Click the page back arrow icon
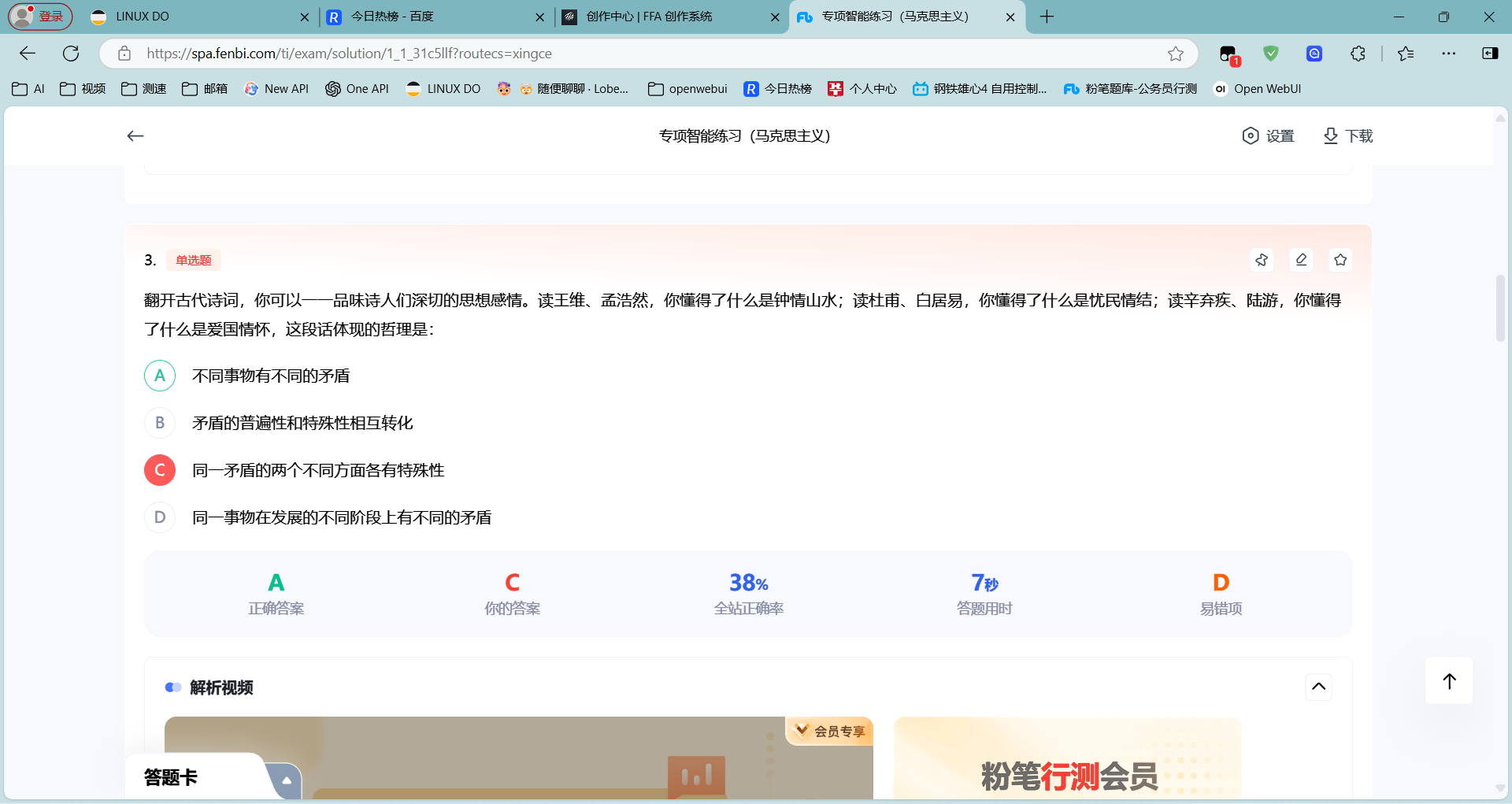 pos(135,136)
